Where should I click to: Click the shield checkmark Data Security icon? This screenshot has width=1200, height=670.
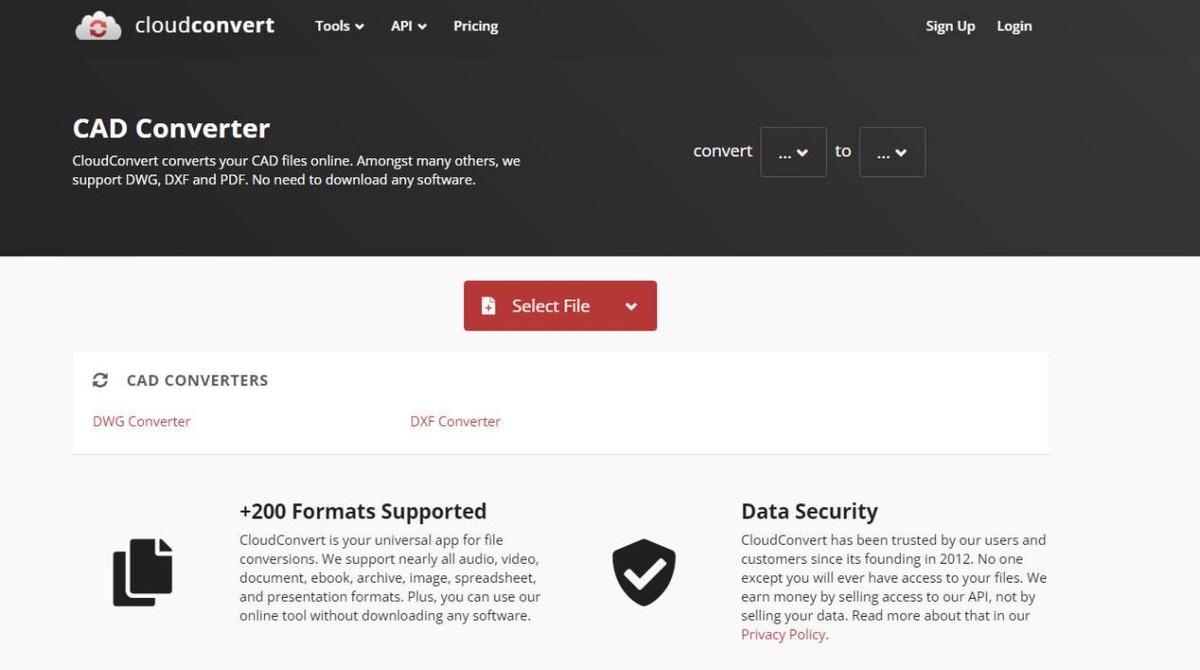point(643,572)
